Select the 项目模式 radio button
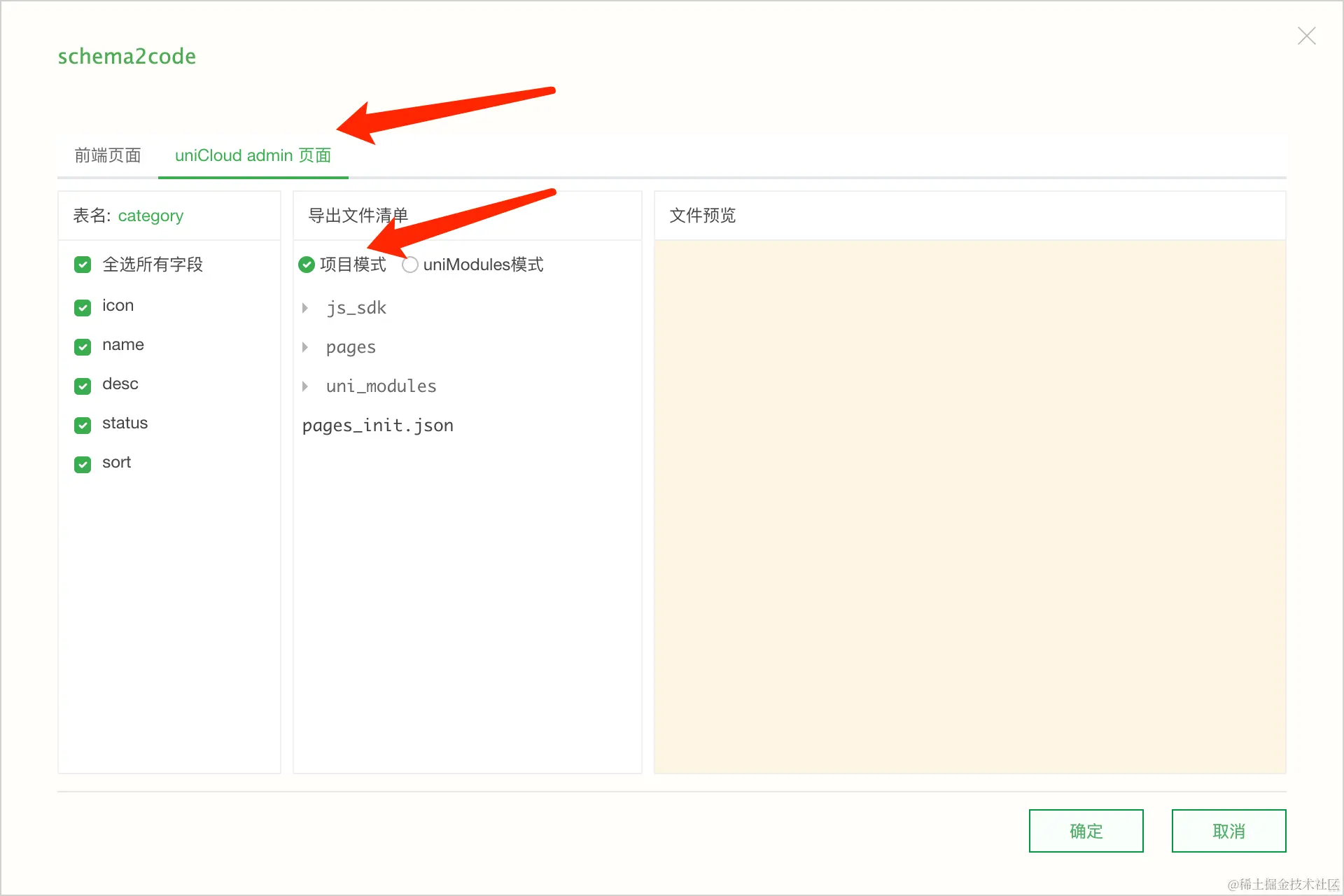 (307, 265)
